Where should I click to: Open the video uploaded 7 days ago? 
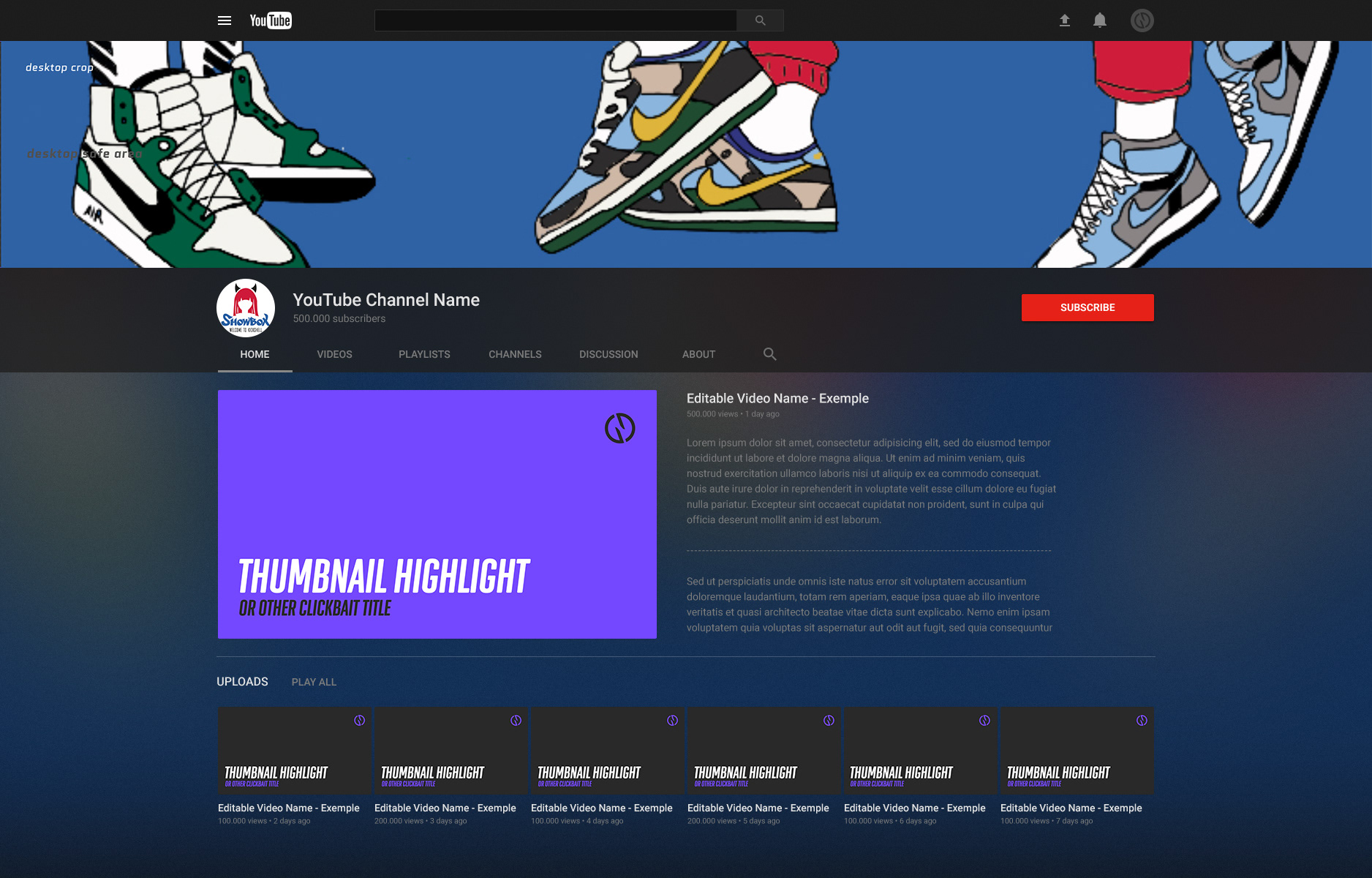pyautogui.click(x=1077, y=750)
